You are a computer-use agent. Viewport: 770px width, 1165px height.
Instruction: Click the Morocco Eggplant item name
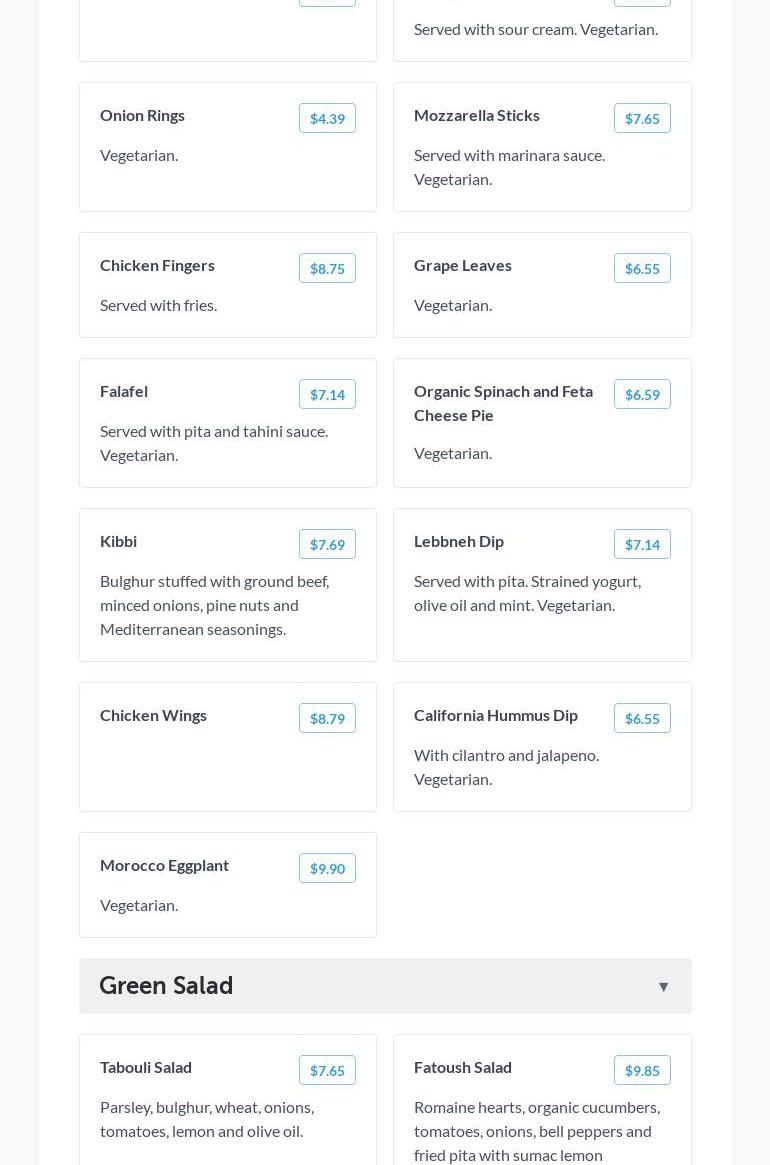pyautogui.click(x=164, y=865)
